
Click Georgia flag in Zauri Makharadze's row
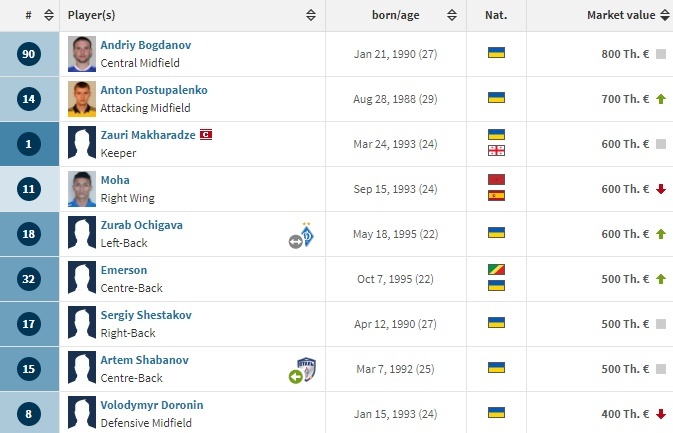tap(495, 151)
